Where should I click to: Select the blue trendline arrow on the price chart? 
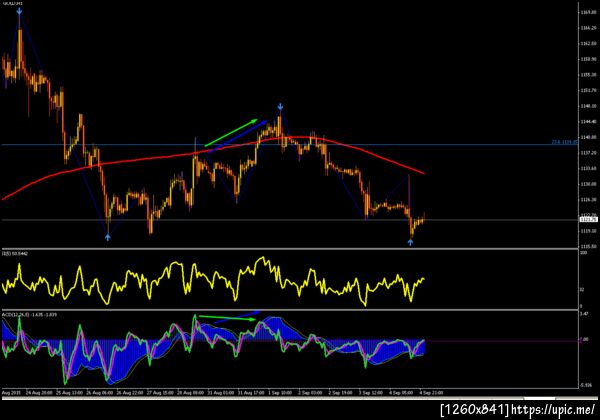coord(237,137)
